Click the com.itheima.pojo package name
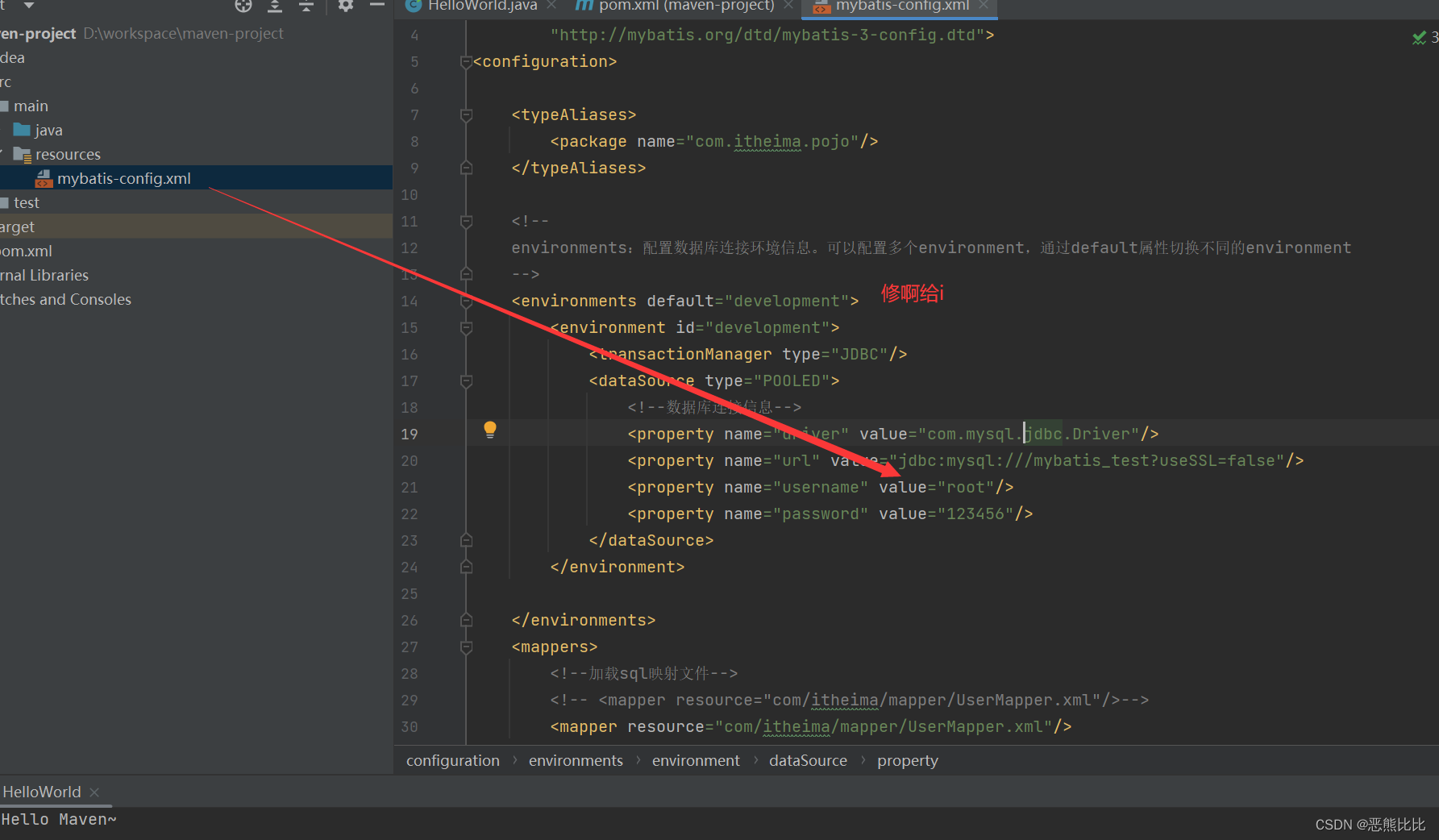The height and width of the screenshot is (840, 1439). click(x=772, y=141)
